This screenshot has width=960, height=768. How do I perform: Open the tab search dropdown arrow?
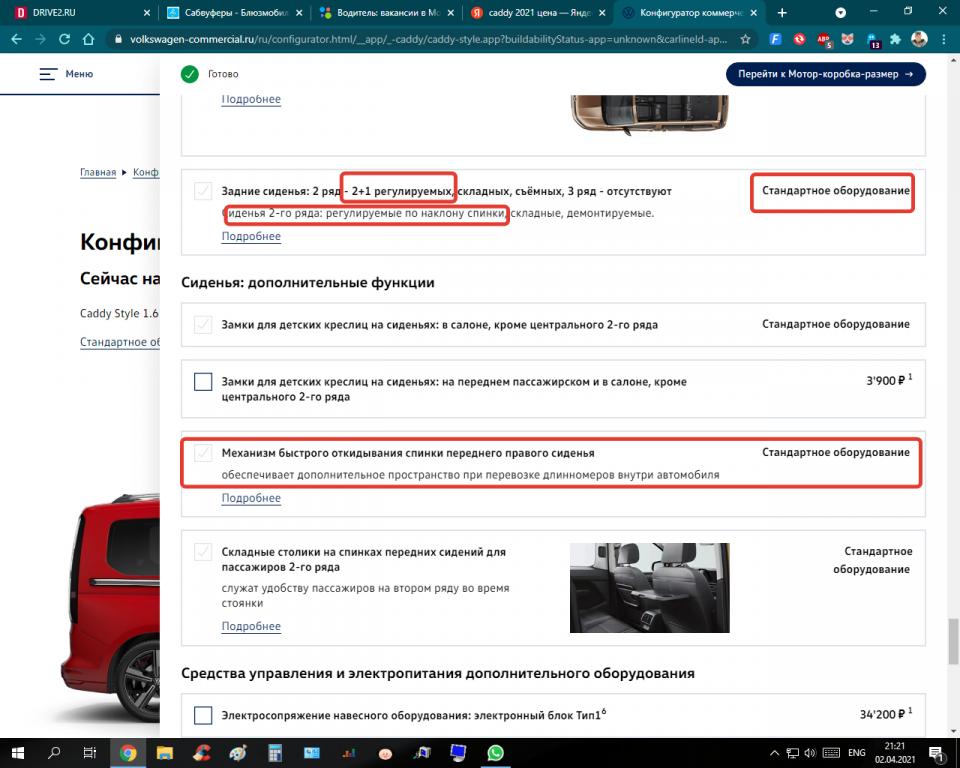coord(841,13)
